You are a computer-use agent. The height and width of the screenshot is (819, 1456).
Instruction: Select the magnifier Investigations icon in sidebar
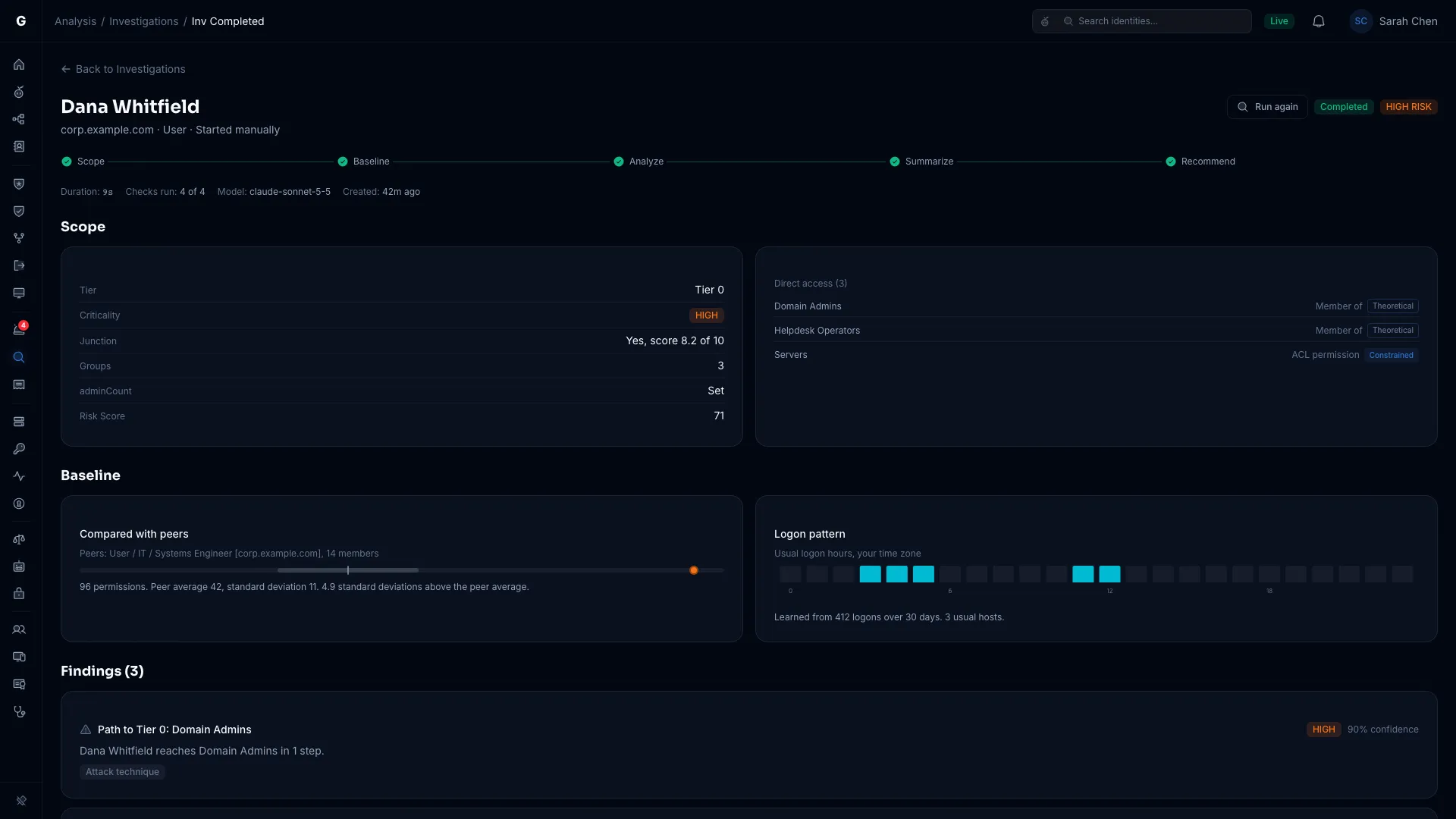pos(19,357)
